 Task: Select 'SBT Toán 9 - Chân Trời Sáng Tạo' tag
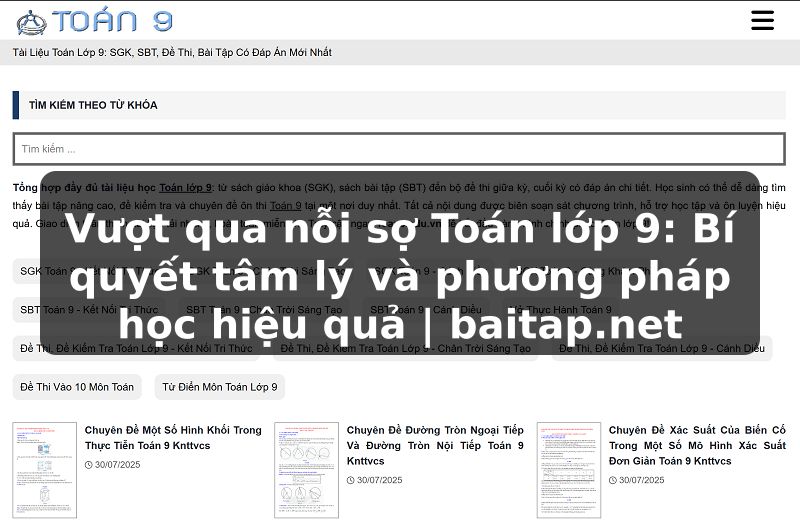(x=264, y=310)
